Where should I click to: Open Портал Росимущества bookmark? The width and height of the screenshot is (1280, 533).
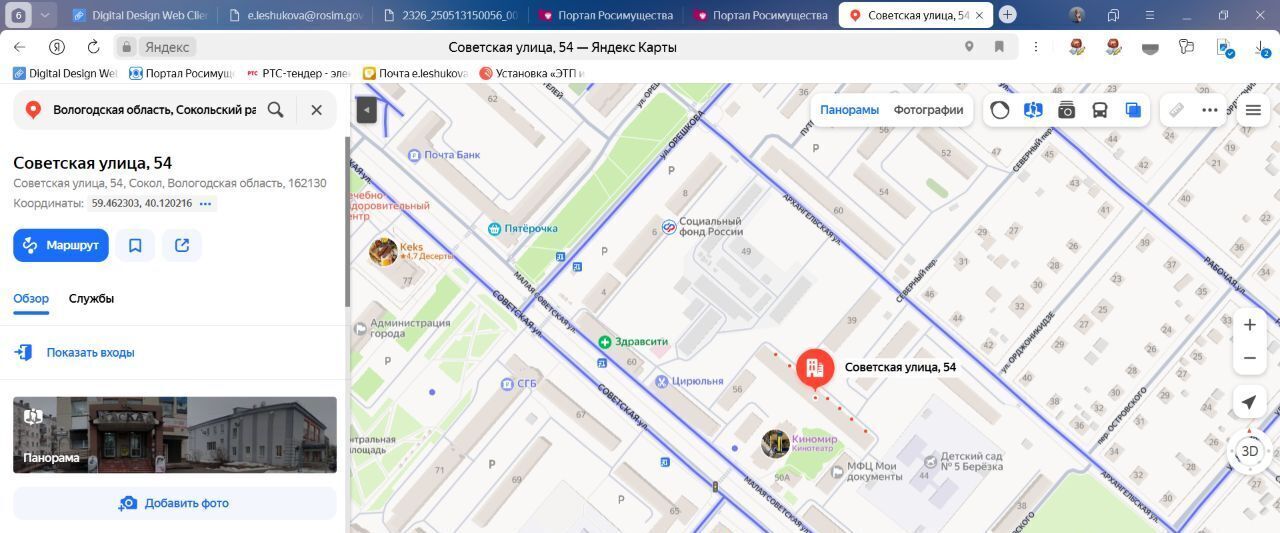(x=181, y=73)
